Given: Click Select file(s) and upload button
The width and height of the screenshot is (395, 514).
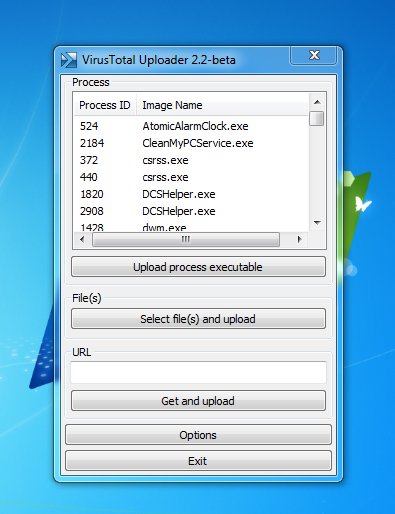Looking at the screenshot, I should tap(198, 319).
